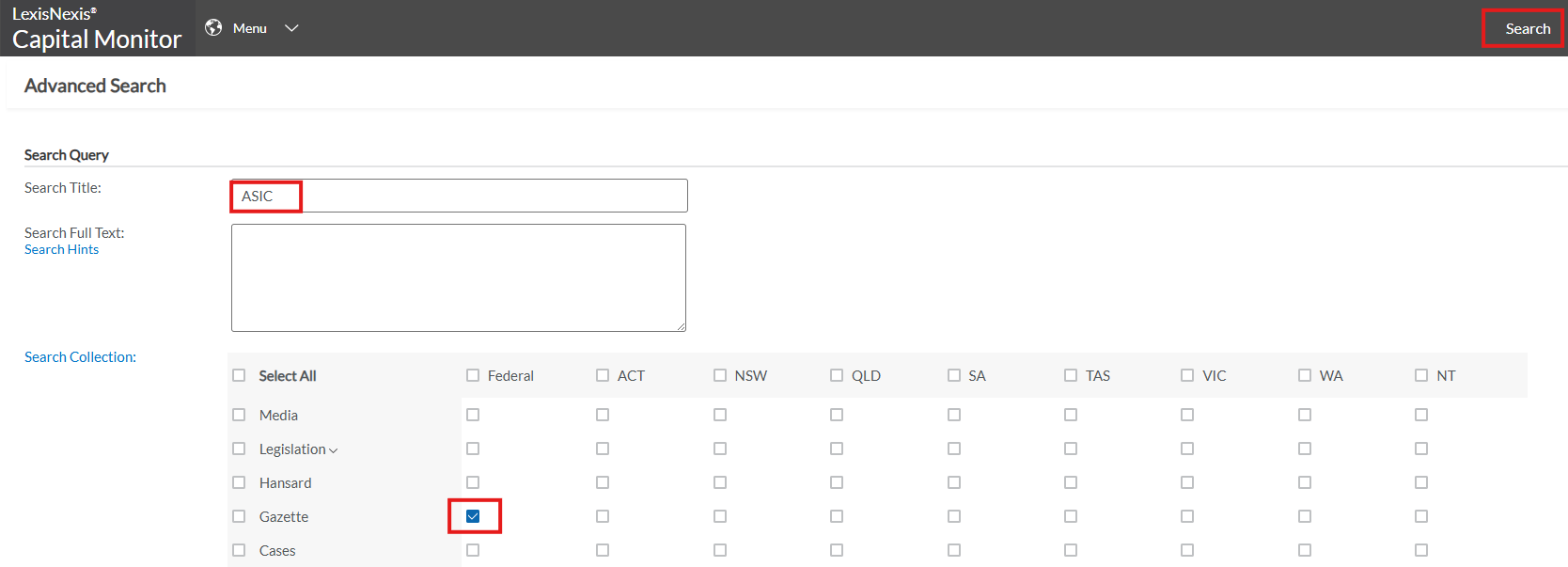Click the Capital Monitor logo
The width and height of the screenshot is (1568, 567).
[x=97, y=29]
